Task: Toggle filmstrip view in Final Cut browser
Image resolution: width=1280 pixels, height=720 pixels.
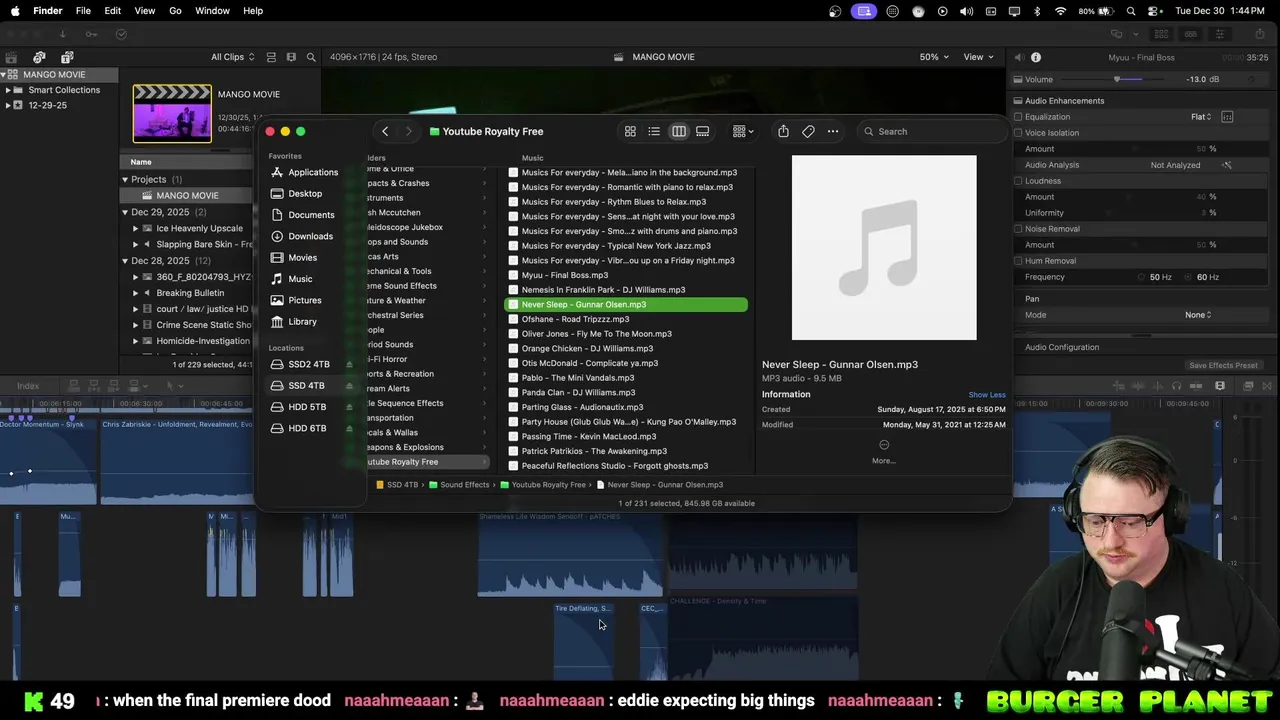Action: [270, 57]
